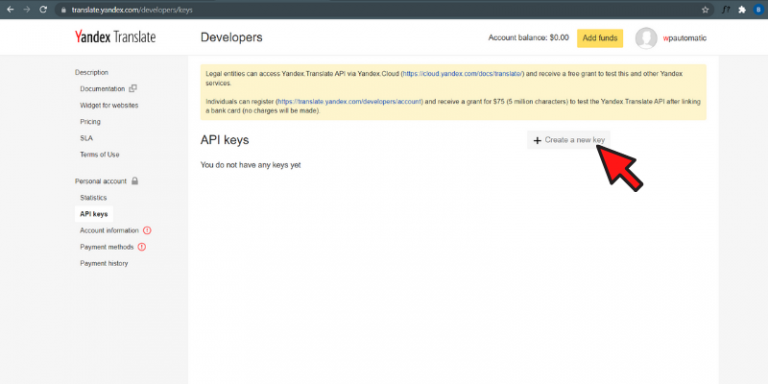This screenshot has width=768, height=384.
Task: Bookmark the page with the star icon
Action: tap(705, 9)
